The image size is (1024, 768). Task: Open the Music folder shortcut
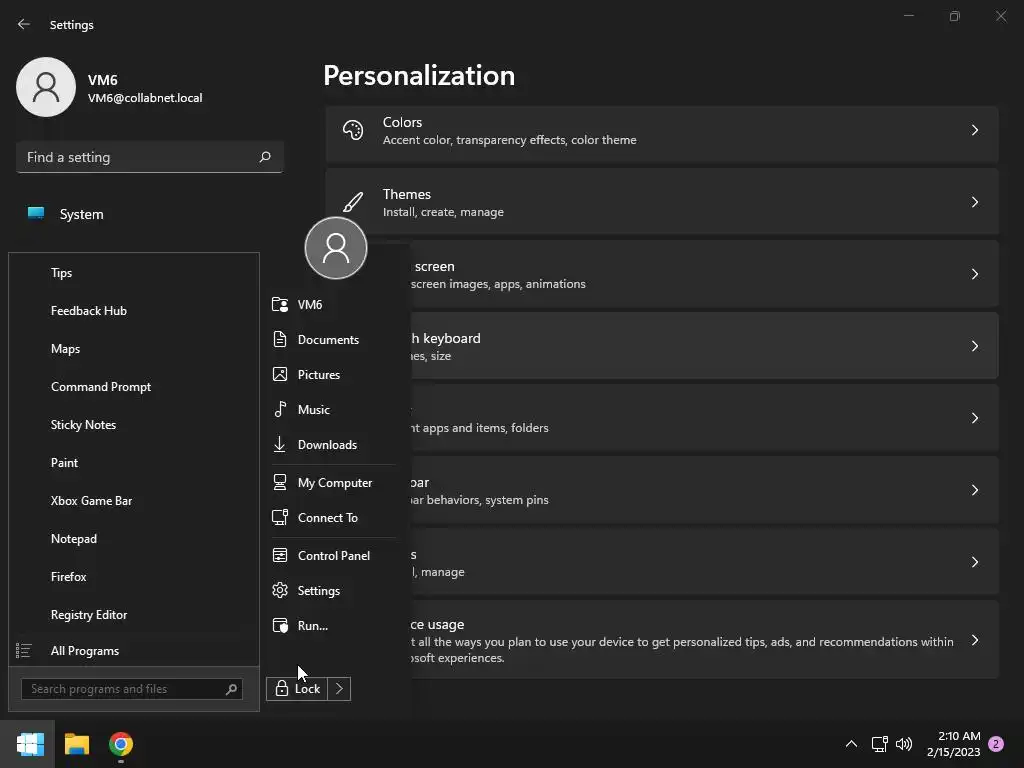coord(313,410)
